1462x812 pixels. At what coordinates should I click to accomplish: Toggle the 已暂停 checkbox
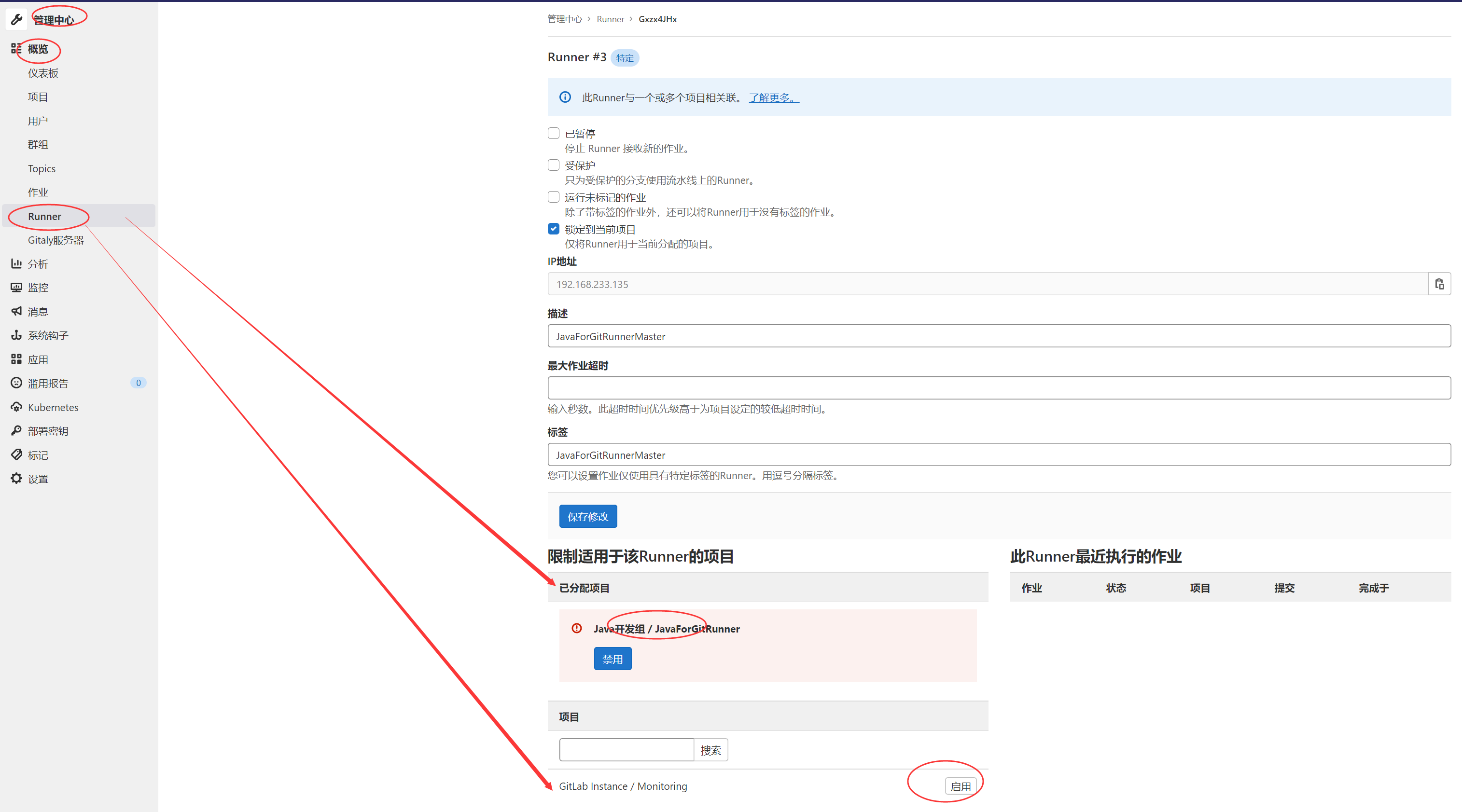click(553, 133)
